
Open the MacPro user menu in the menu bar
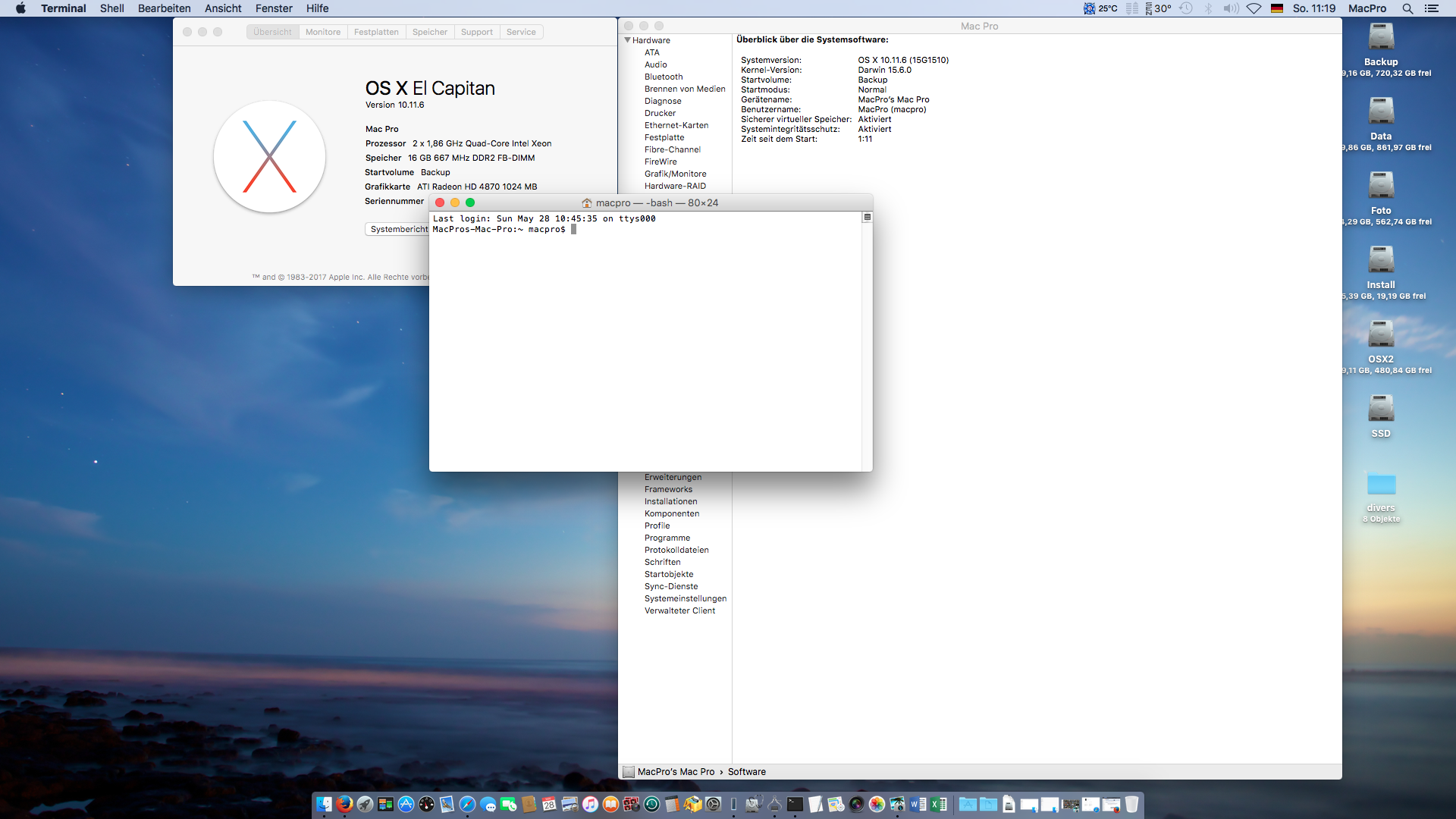(x=1367, y=8)
